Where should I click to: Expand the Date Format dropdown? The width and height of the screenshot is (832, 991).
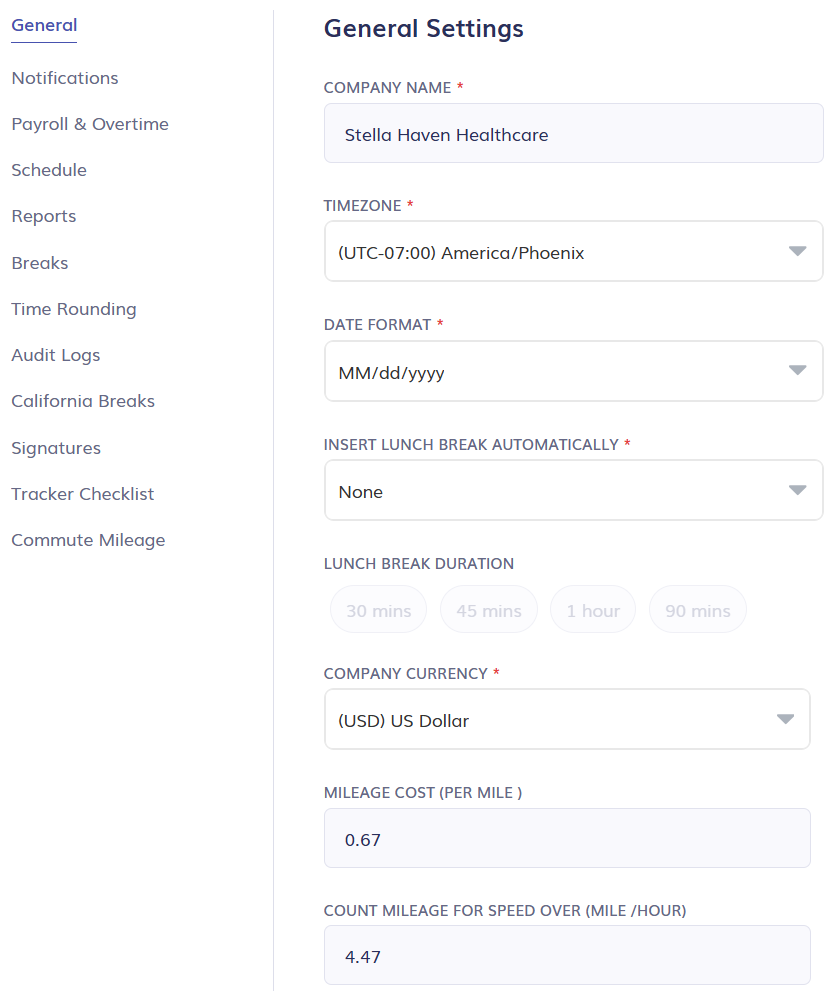tap(573, 371)
